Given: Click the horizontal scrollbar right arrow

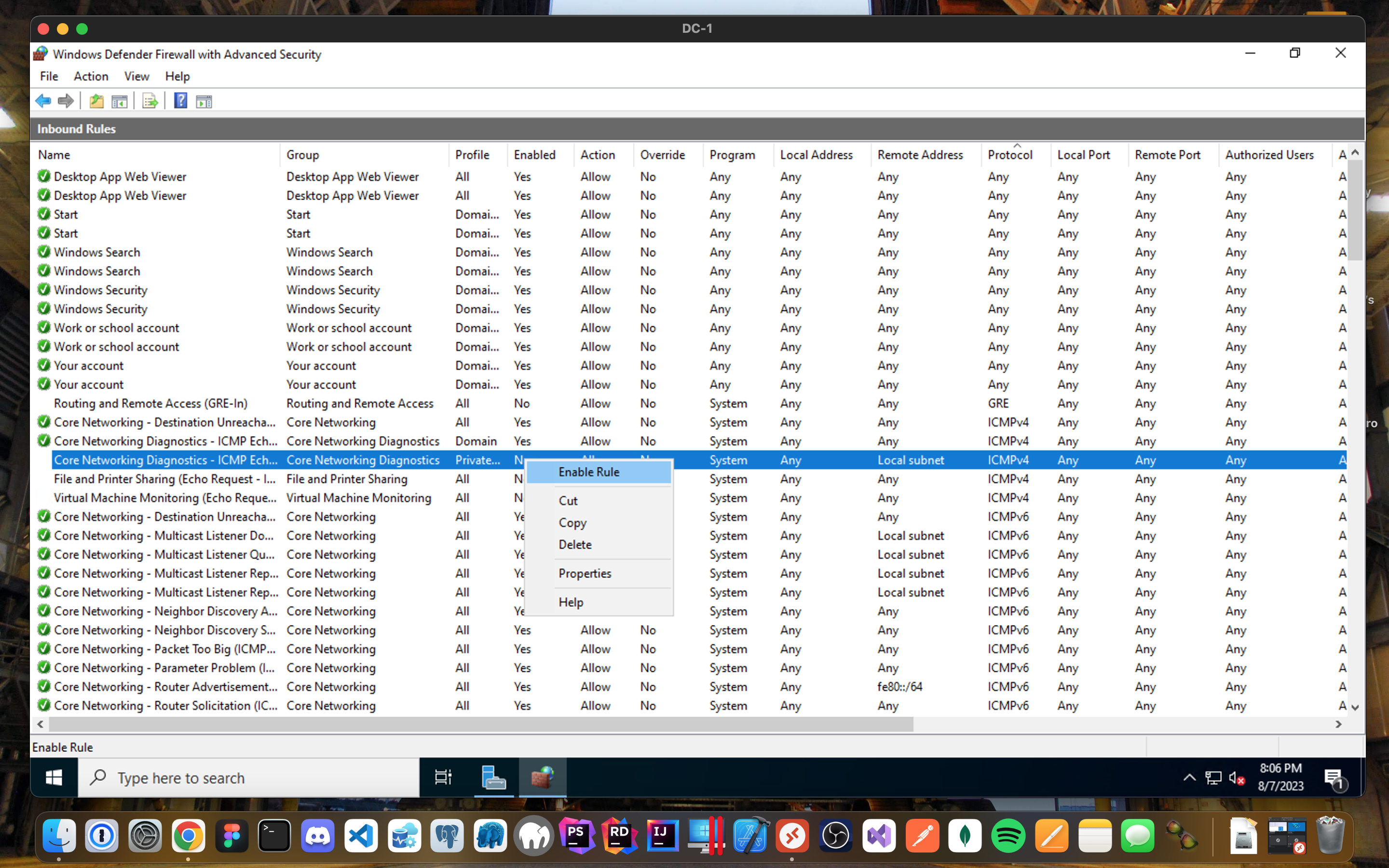Looking at the screenshot, I should click(x=1338, y=724).
